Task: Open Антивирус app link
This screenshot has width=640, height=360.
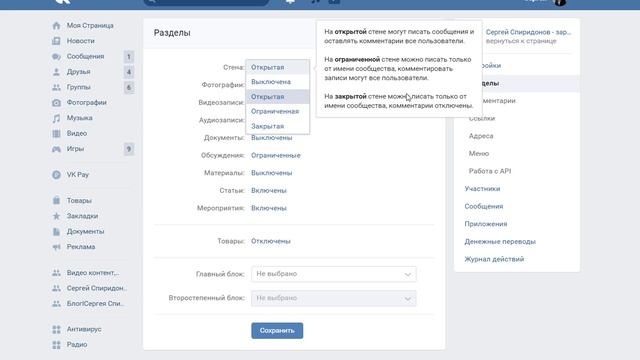Action: click(84, 329)
